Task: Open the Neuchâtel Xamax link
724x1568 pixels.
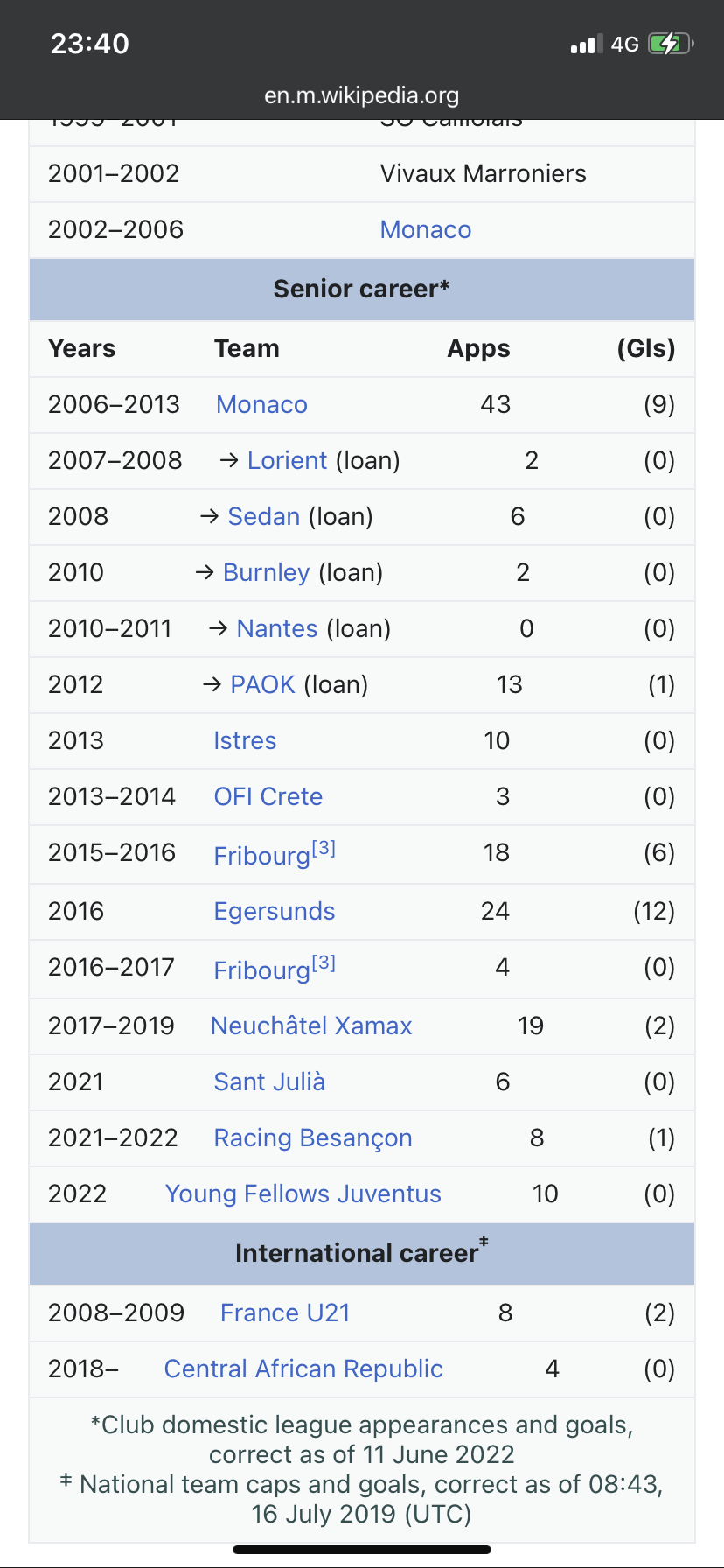Action: click(x=311, y=1025)
